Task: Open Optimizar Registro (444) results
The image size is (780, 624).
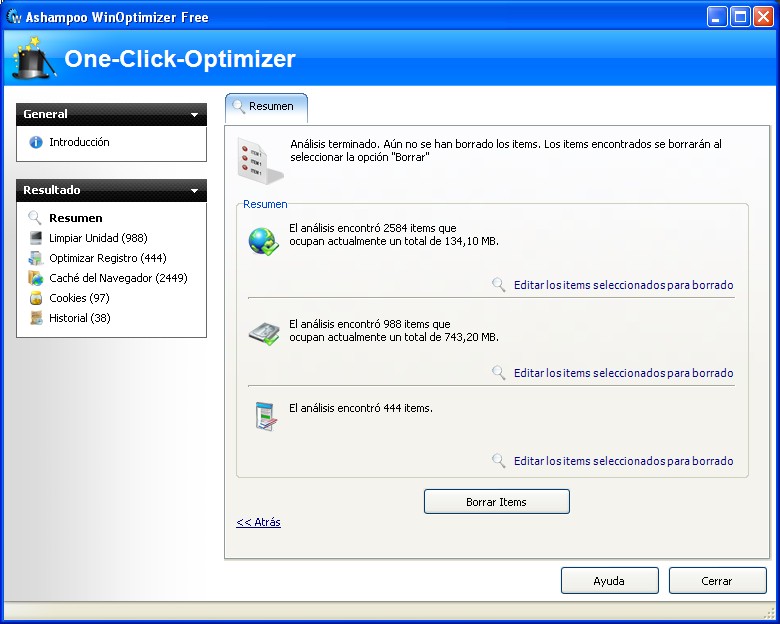Action: click(x=107, y=258)
